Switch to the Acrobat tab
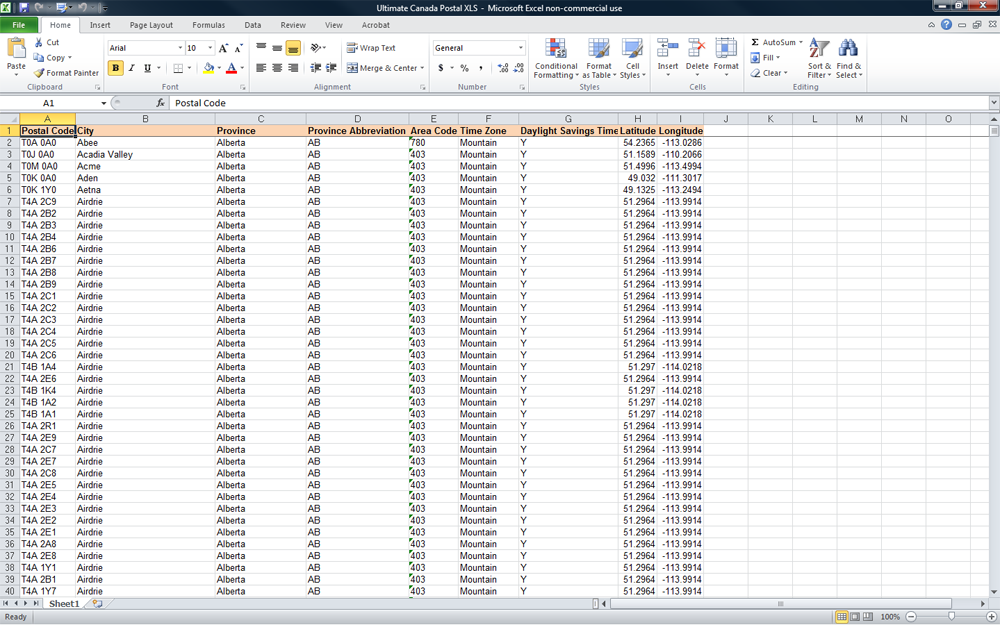1000x625 pixels. (x=376, y=25)
